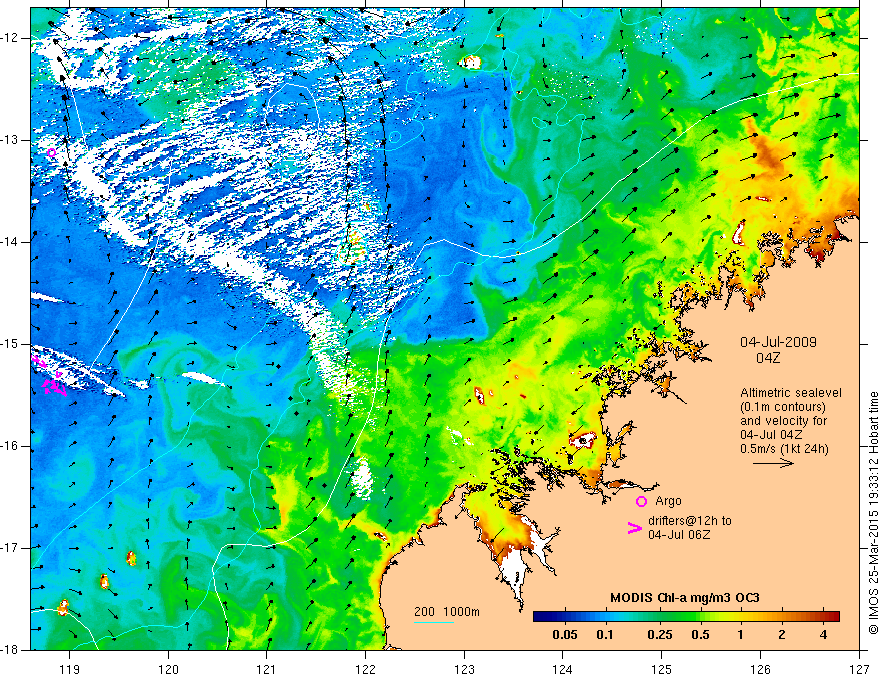Click the 'drifters@12h to' legend text
The height and width of the screenshot is (680, 880).
(x=690, y=521)
